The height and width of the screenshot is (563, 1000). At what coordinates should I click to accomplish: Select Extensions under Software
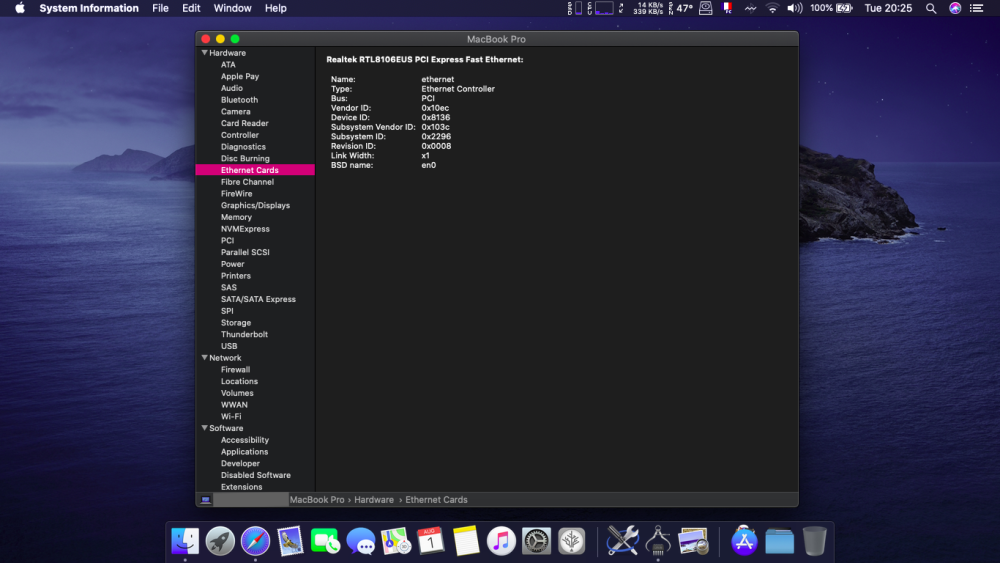[241, 487]
